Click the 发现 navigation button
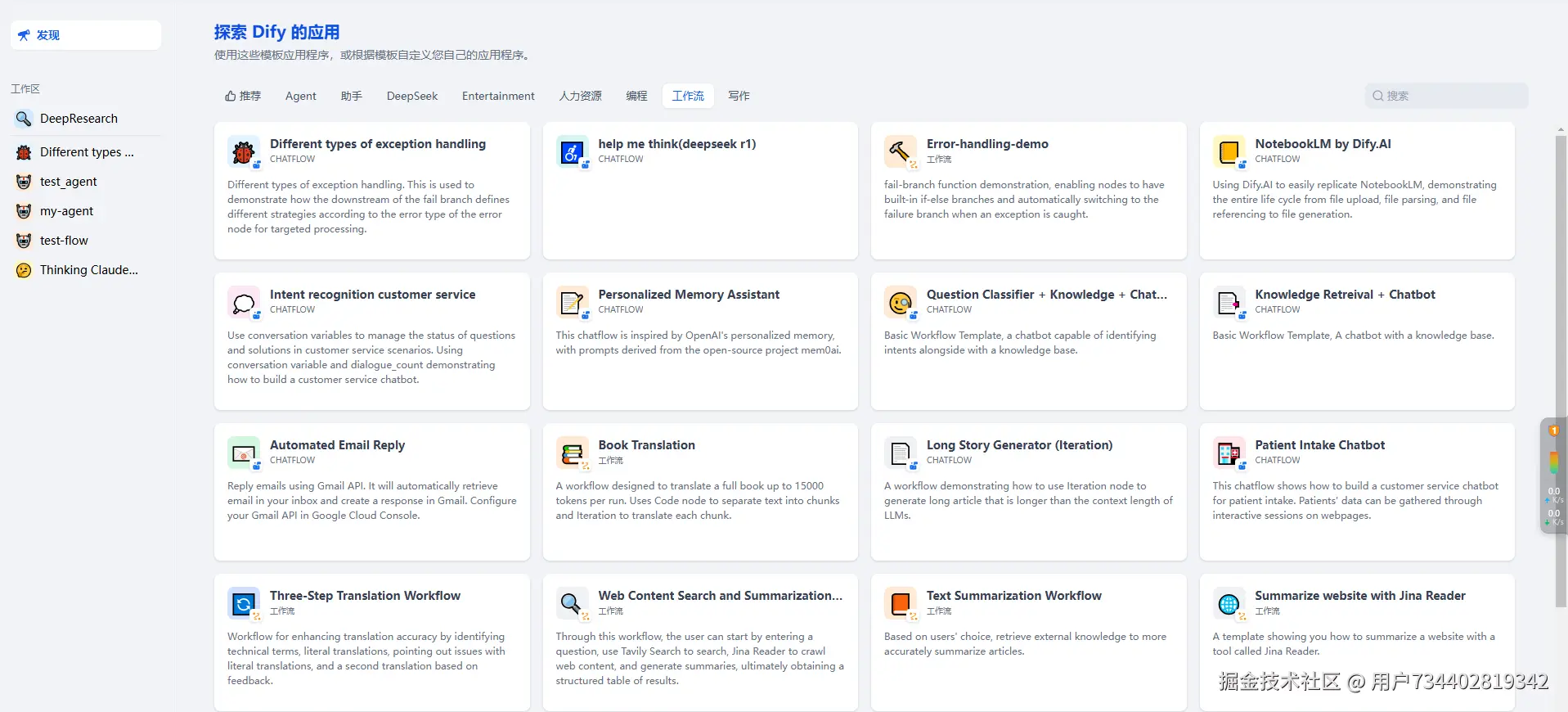Viewport: 1568px width, 712px height. coord(86,35)
